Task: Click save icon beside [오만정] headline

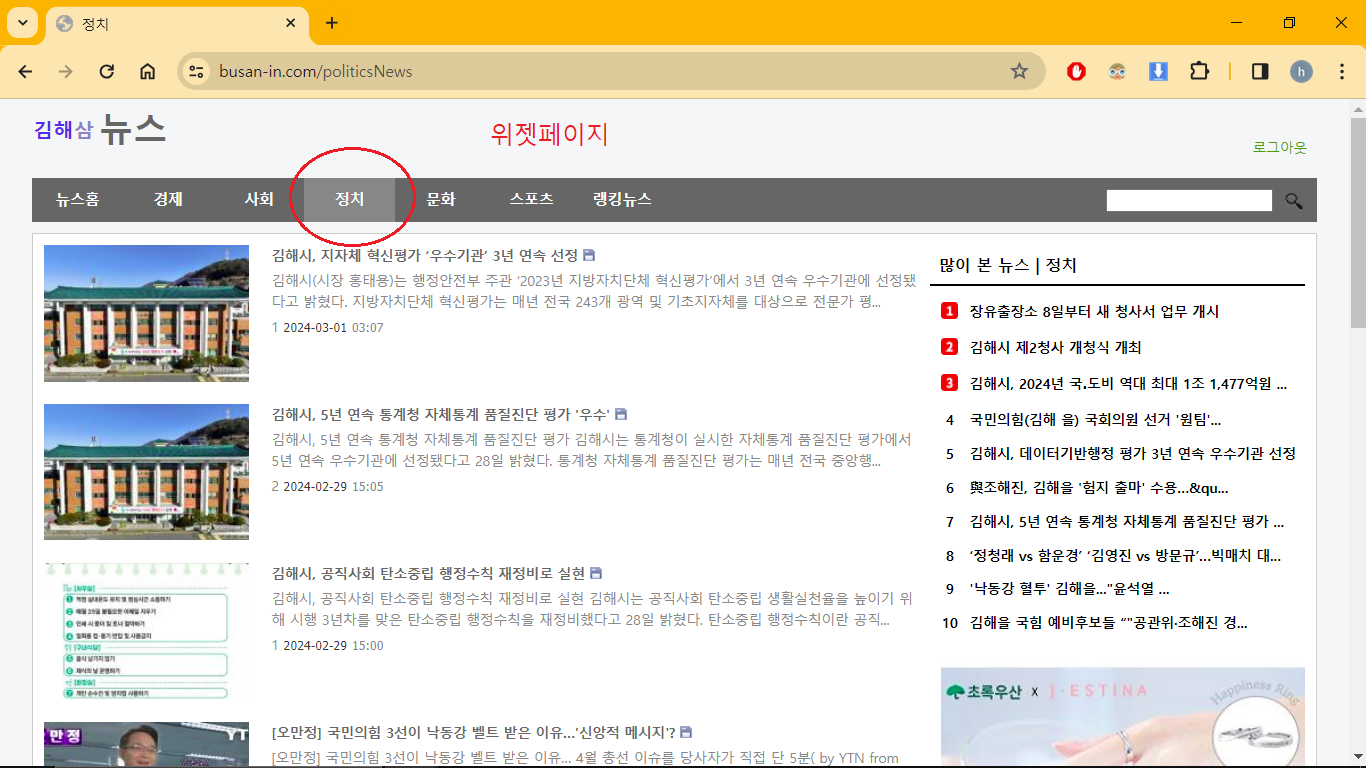Action: coord(686,732)
